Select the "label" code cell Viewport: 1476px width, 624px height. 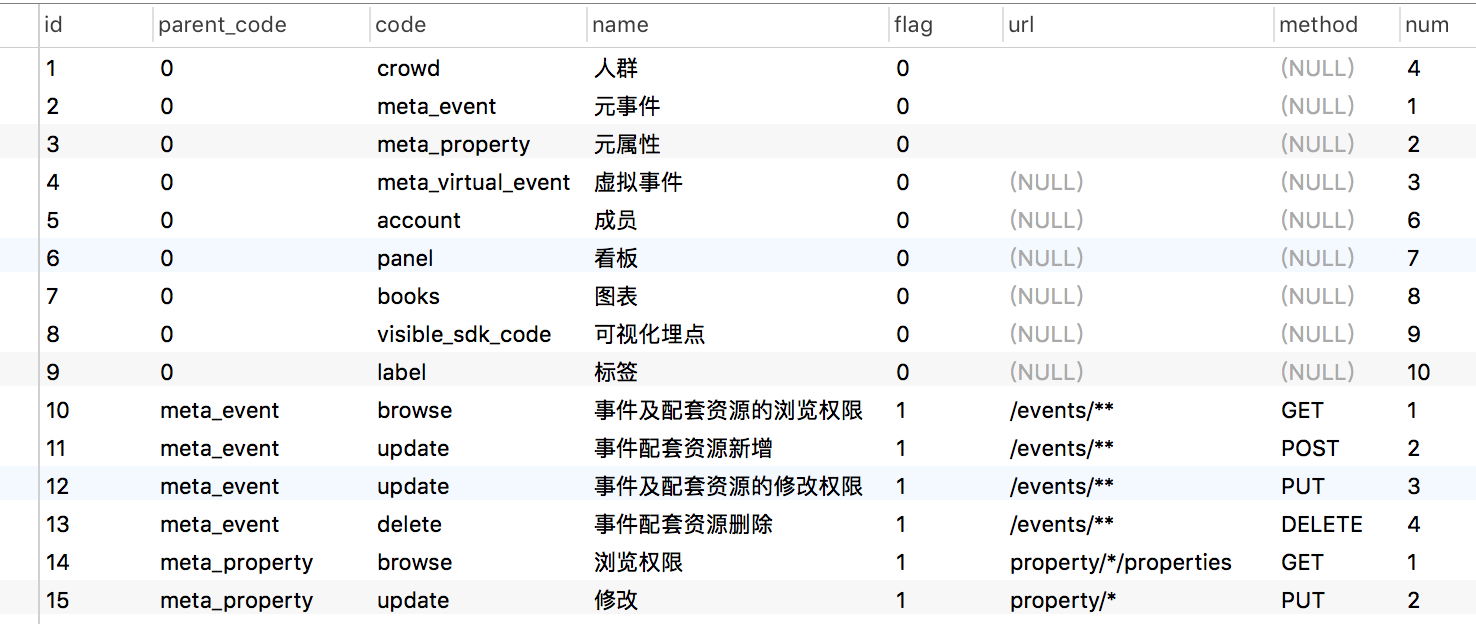[x=401, y=373]
